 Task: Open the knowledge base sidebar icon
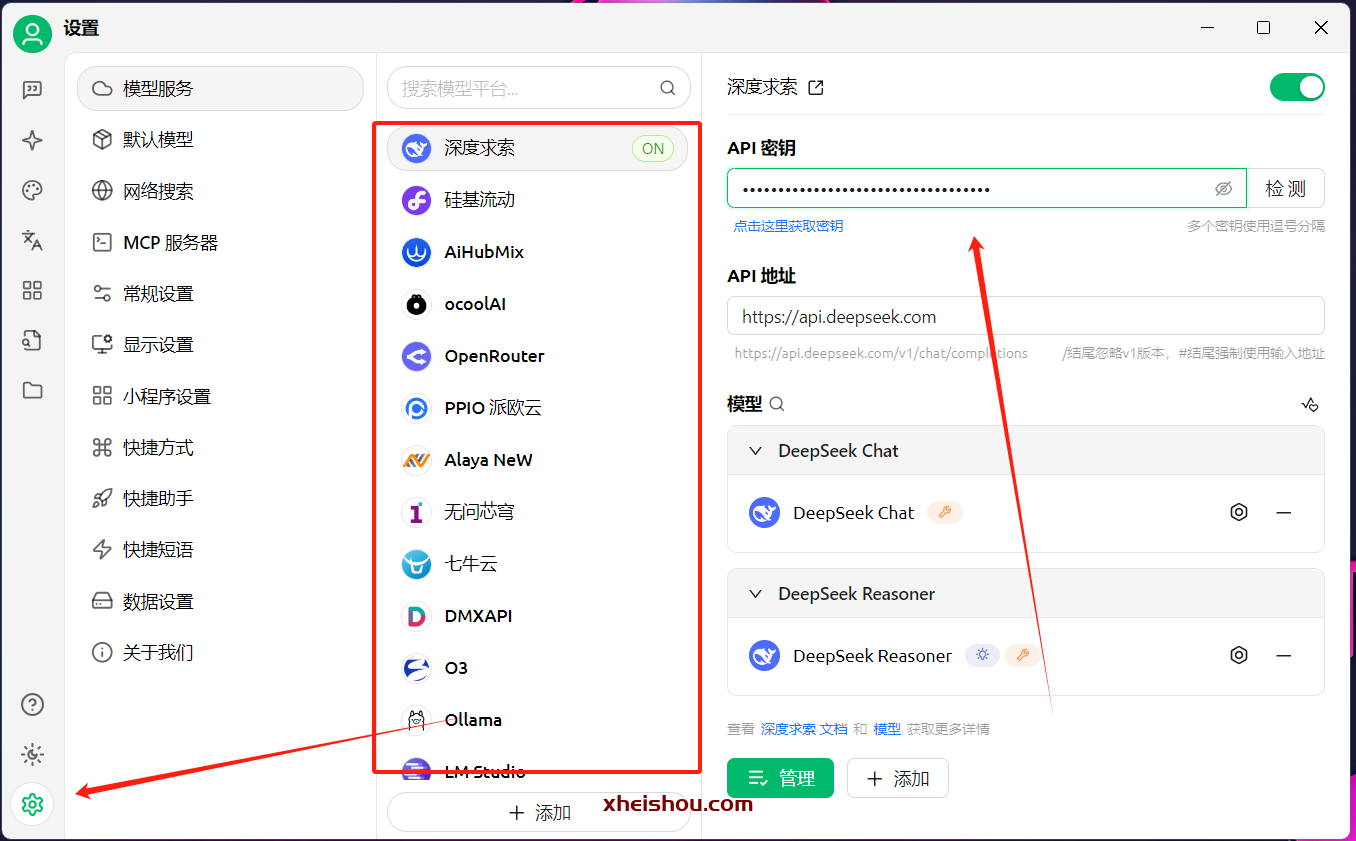point(33,340)
